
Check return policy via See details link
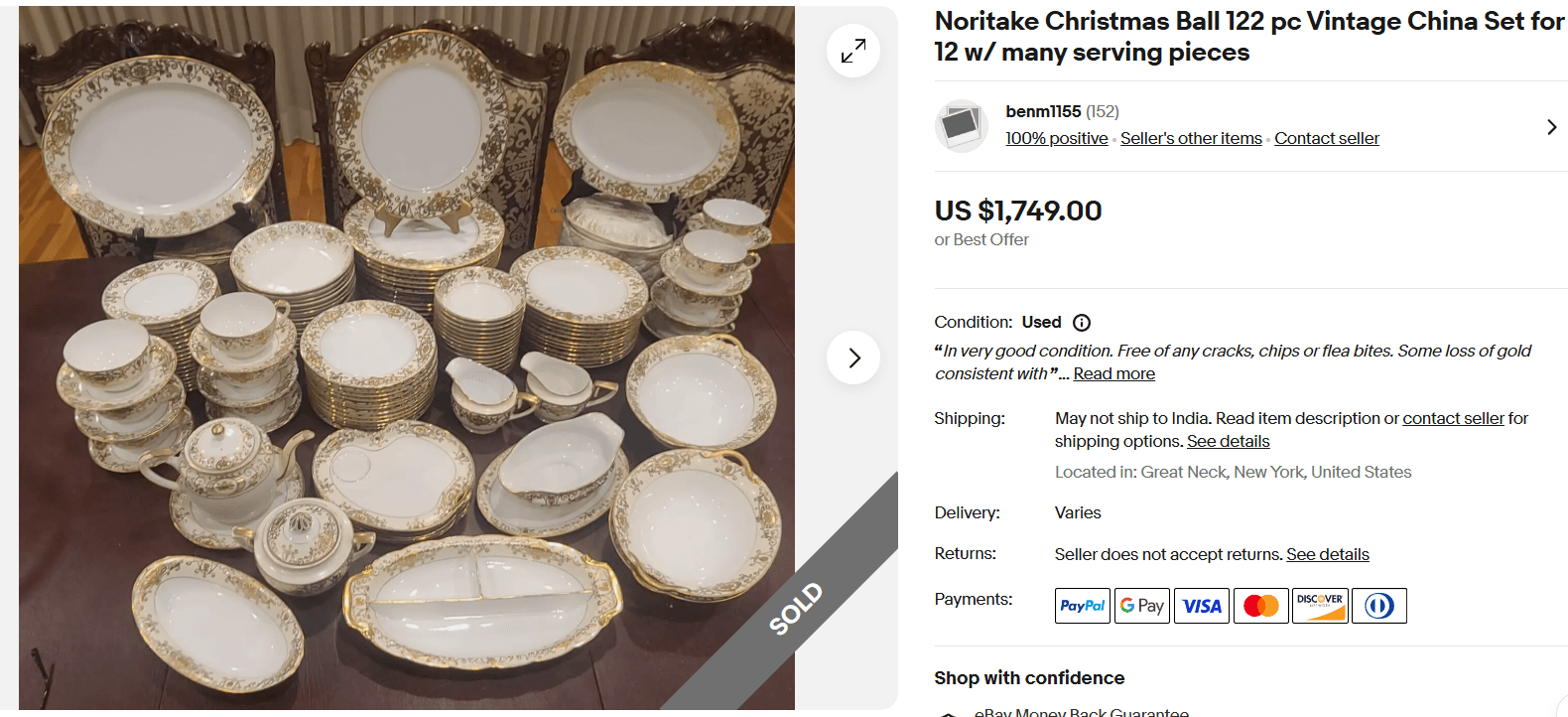pyautogui.click(x=1328, y=554)
